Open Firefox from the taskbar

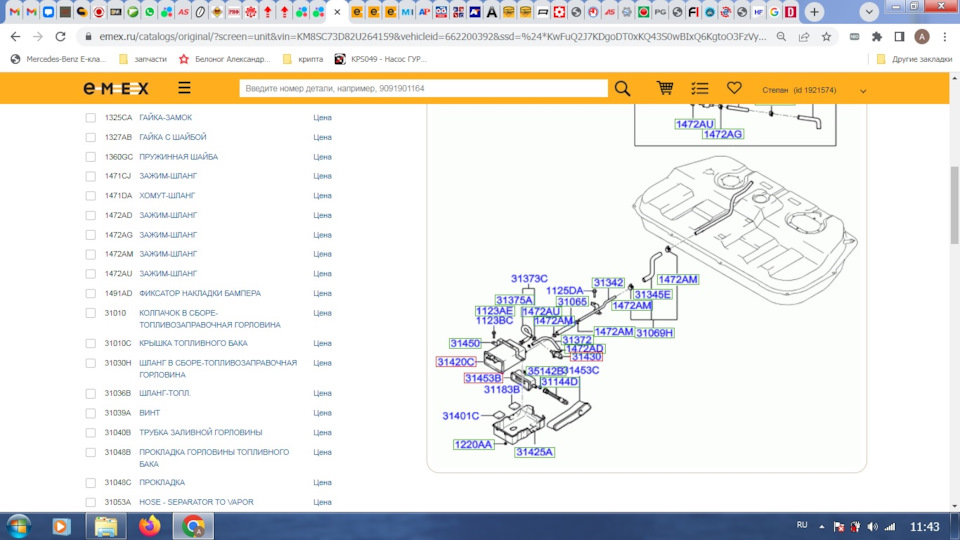coord(150,526)
